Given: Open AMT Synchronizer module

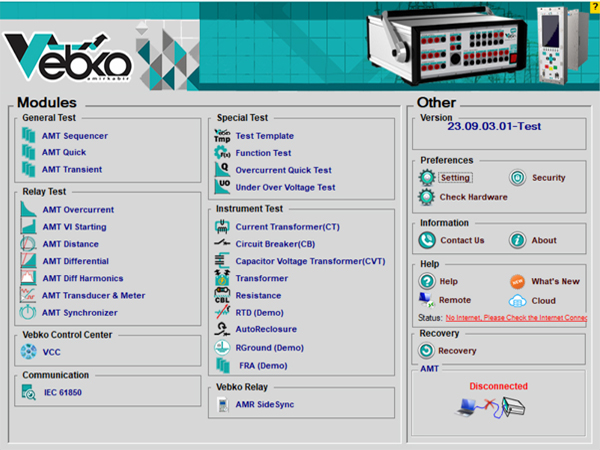Looking at the screenshot, I should tap(80, 313).
